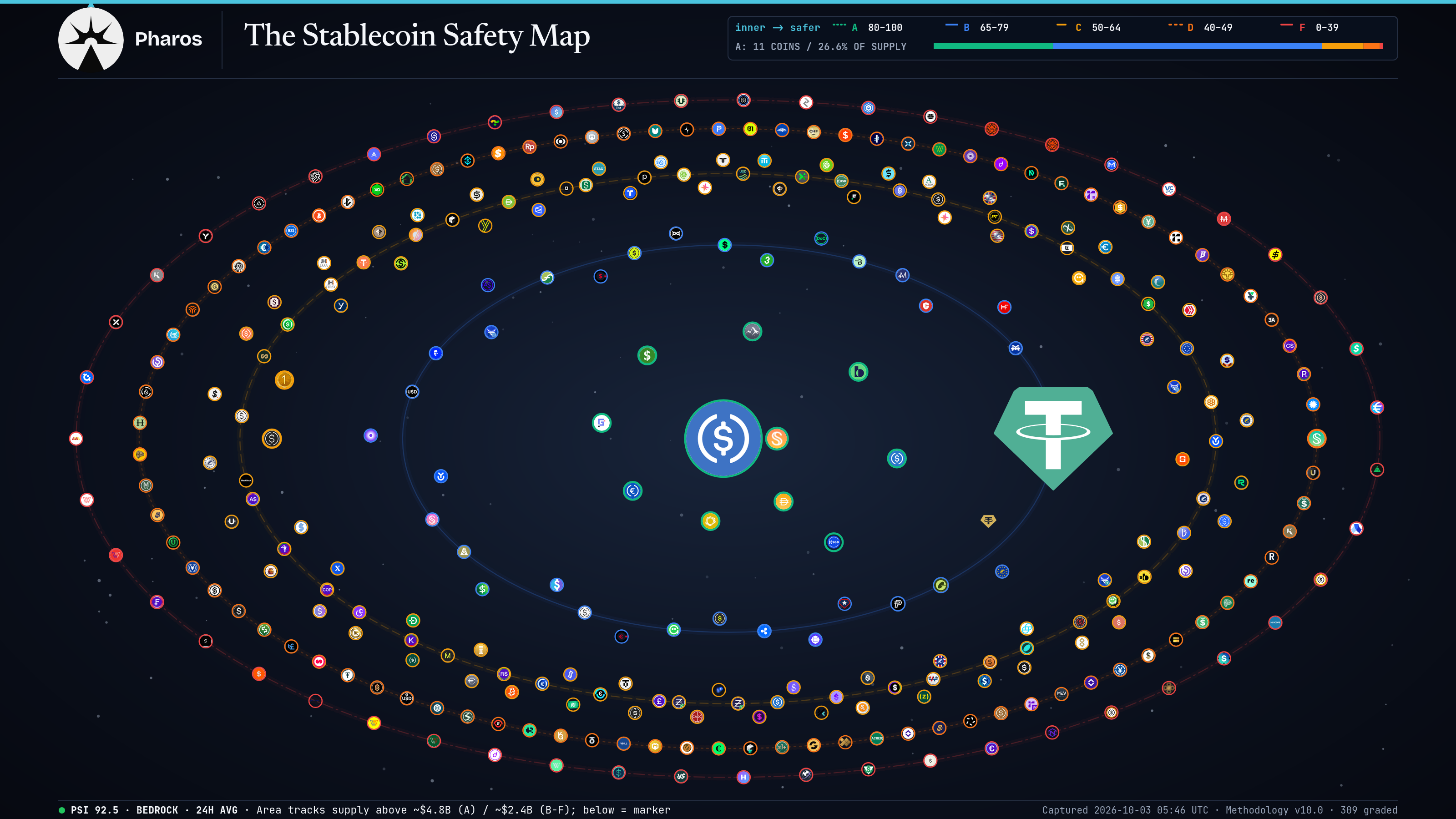Click the '24H AVG' label
This screenshot has width=1456, height=819.
click(x=217, y=810)
